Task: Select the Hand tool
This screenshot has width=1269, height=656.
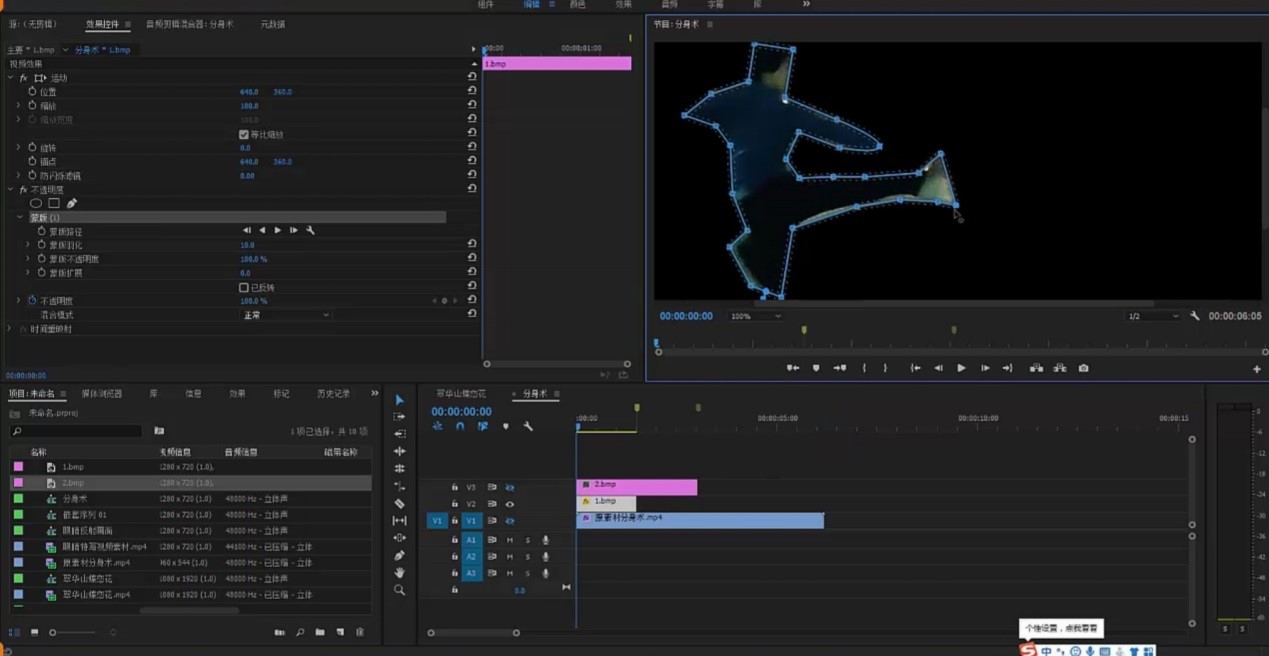Action: coord(399,573)
